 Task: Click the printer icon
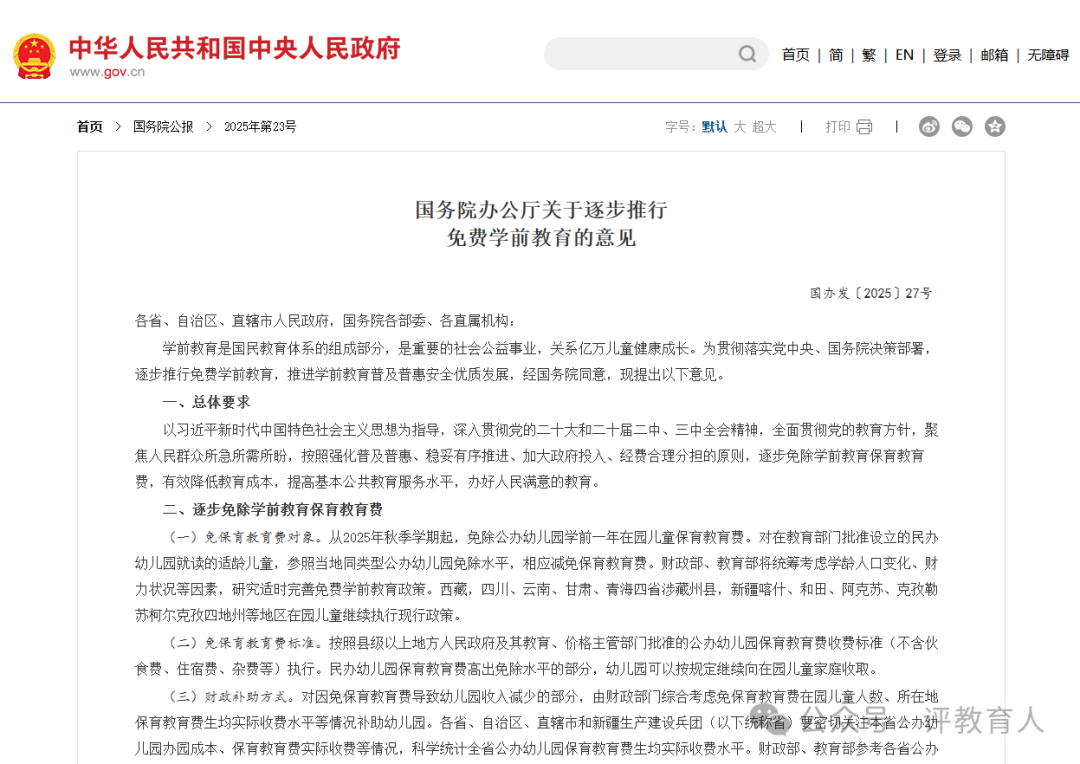(x=864, y=127)
